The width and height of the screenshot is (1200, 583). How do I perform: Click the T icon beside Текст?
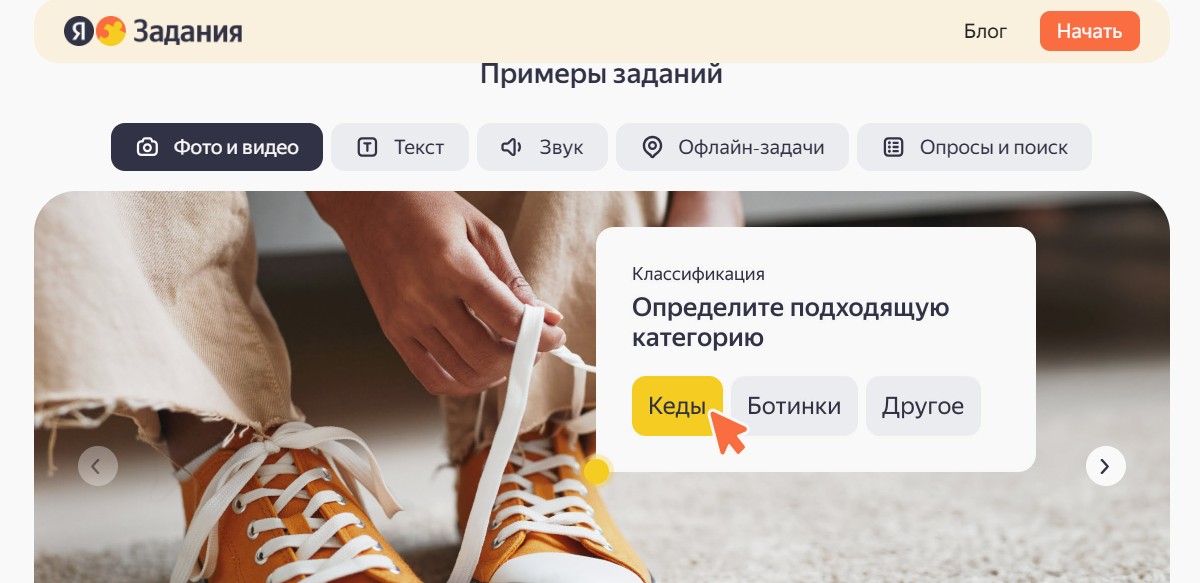pyautogui.click(x=368, y=148)
